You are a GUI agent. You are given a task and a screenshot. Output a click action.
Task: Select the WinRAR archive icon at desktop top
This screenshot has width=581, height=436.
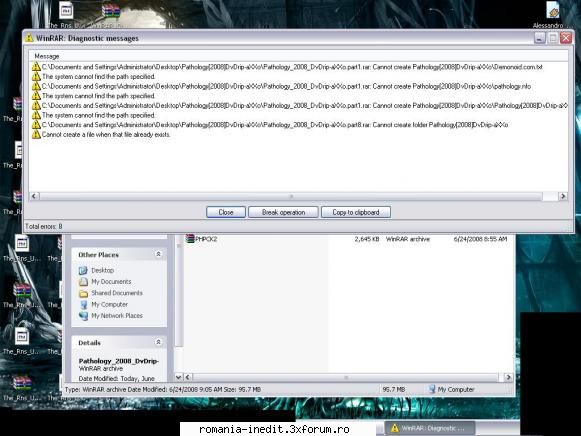point(111,11)
